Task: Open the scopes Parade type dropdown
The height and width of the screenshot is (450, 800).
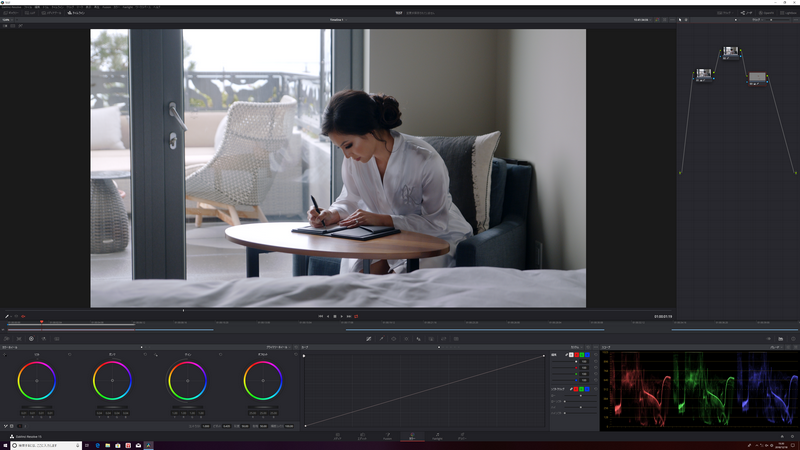Action: click(x=776, y=347)
